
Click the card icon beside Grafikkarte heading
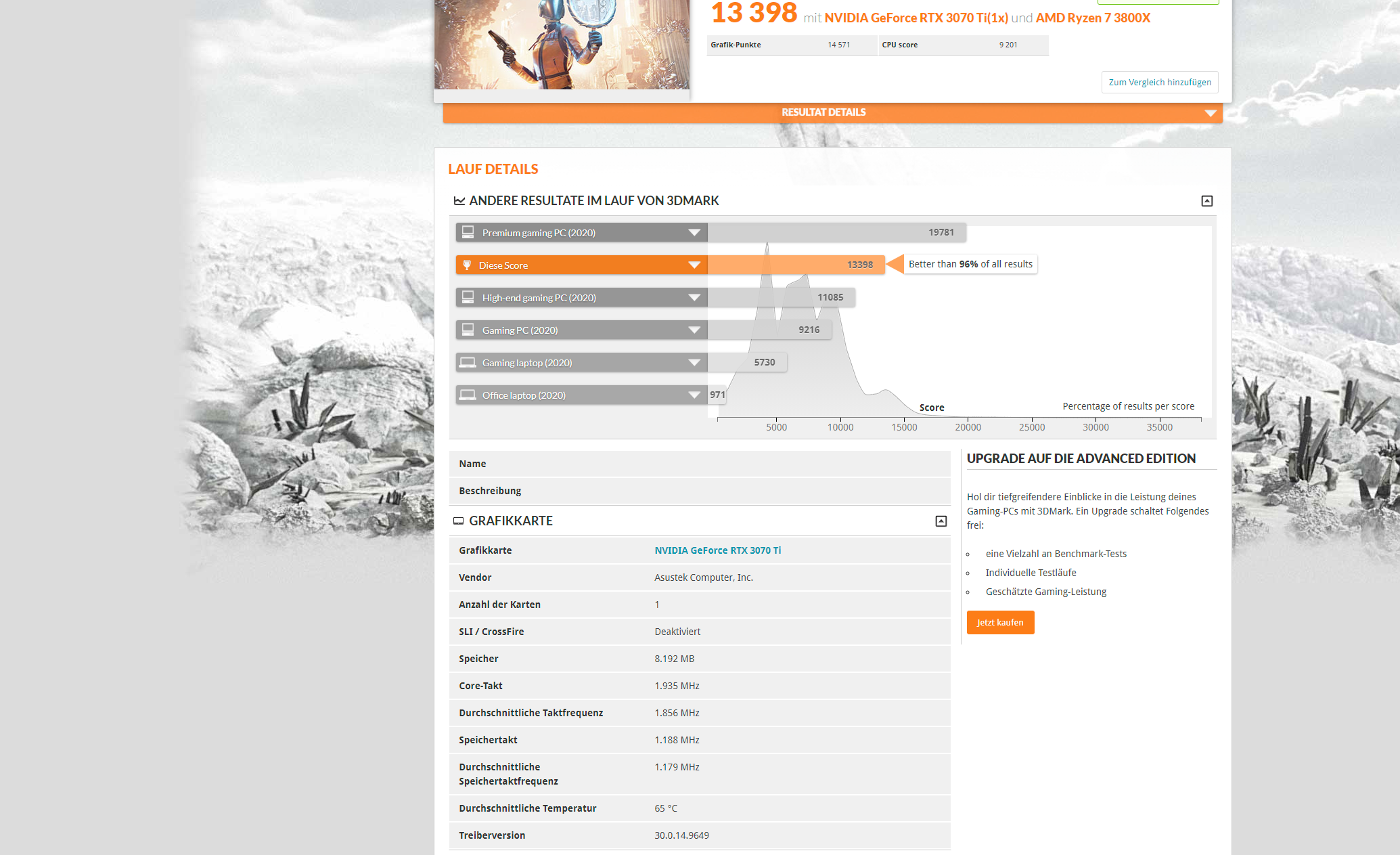[x=458, y=521]
